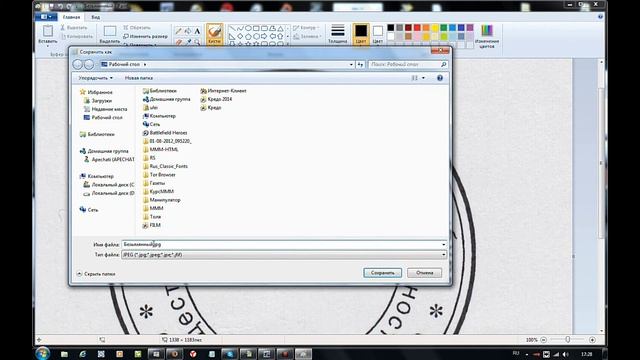Screen dimensions: 640x360
Task: Open the Outline (Контур) dropdown
Action: [307, 27]
